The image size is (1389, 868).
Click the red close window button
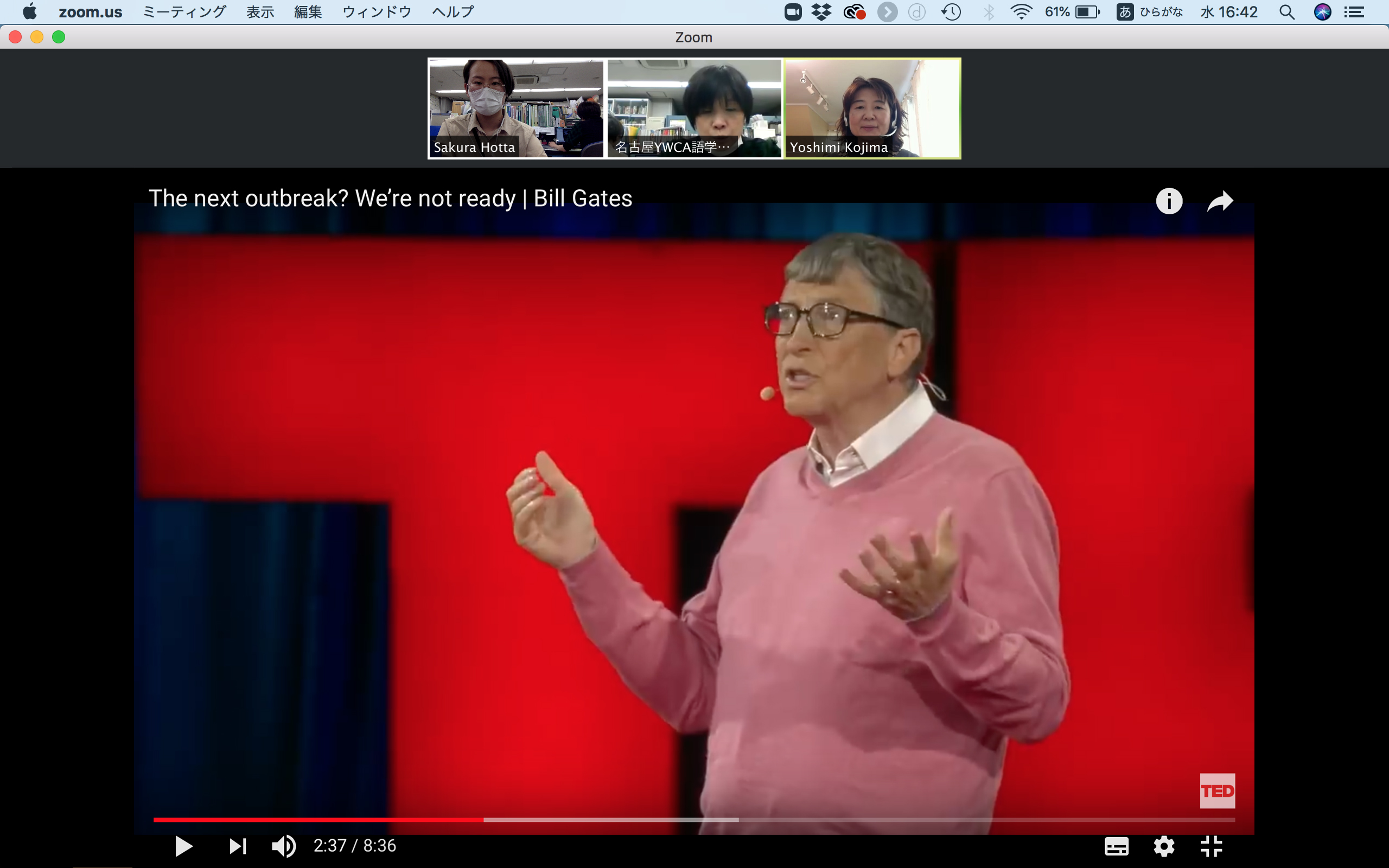[x=16, y=37]
